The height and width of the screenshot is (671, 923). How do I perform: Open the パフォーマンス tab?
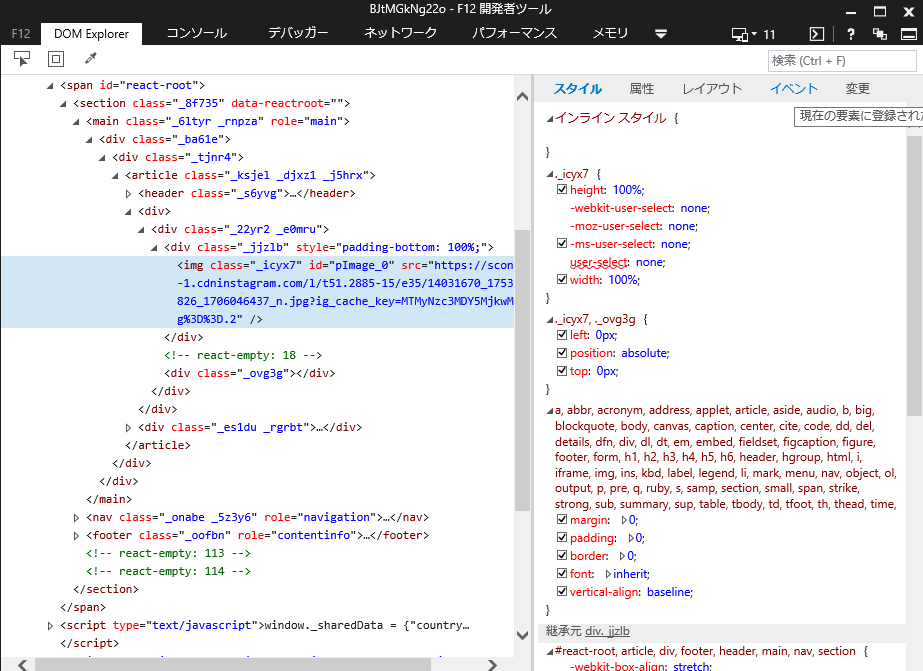pyautogui.click(x=514, y=33)
